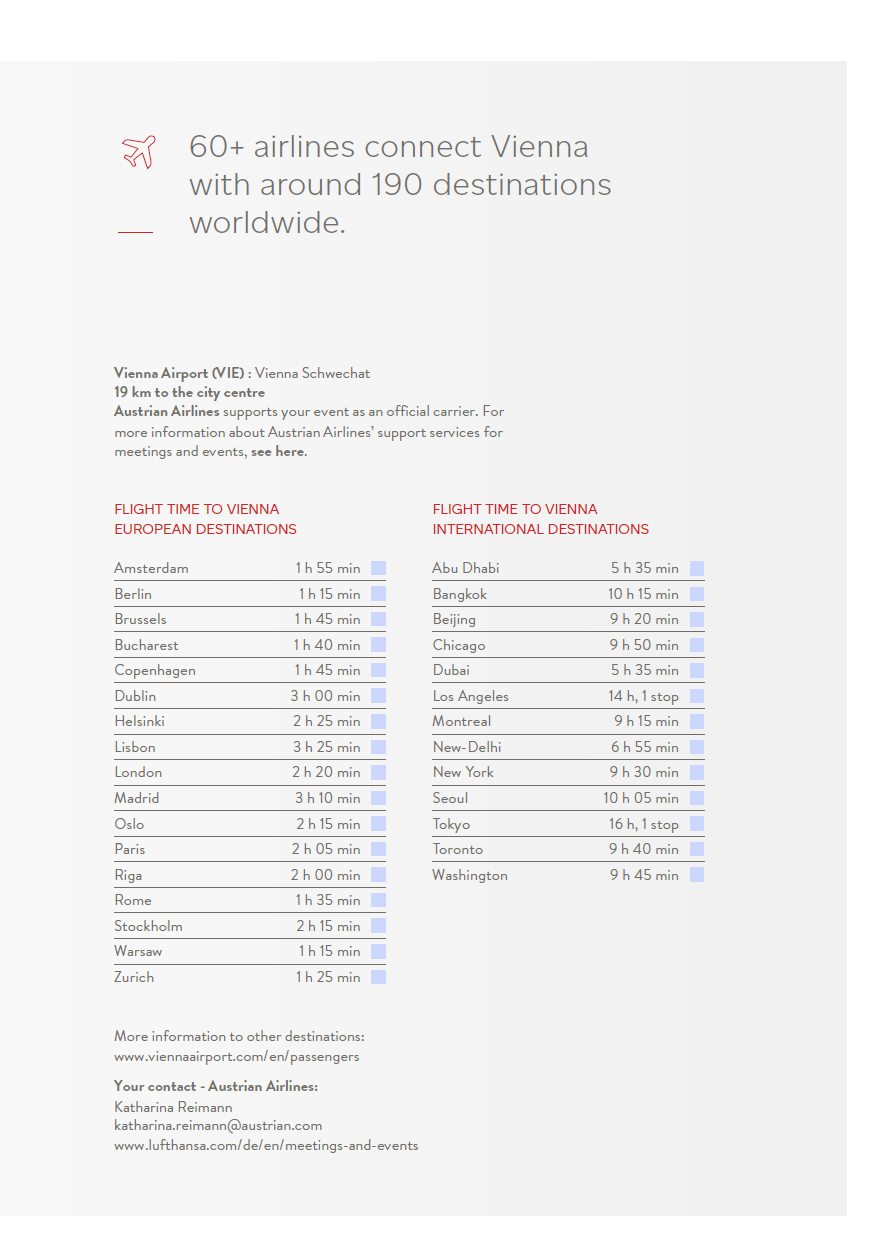Check the box beside Berlin flight time
The image size is (887, 1256).
(x=378, y=594)
